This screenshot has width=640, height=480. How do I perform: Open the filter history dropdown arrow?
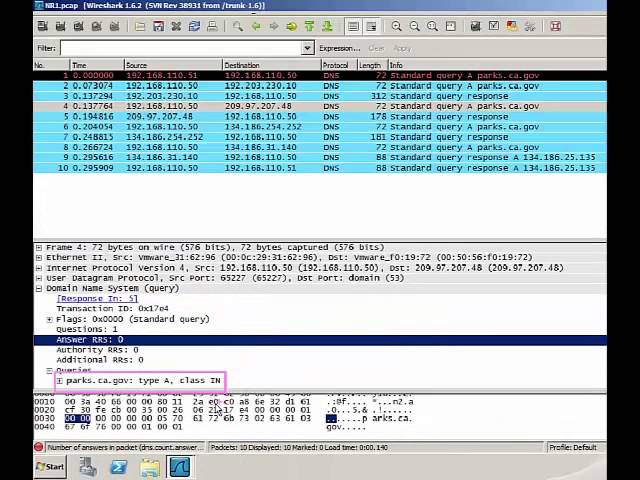pos(307,48)
